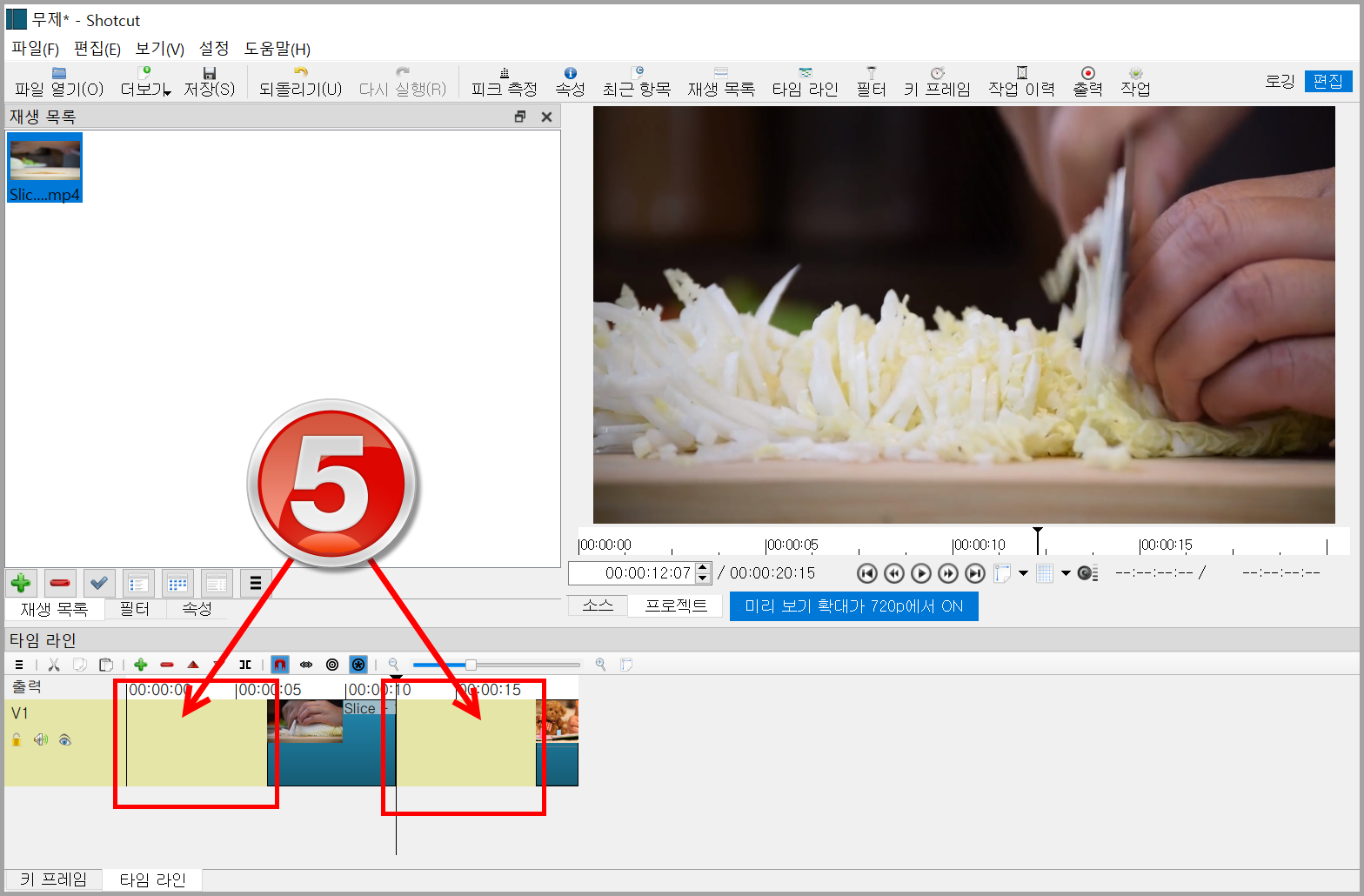
Task: Open the grid options dropdown arrow
Action: (x=1066, y=573)
